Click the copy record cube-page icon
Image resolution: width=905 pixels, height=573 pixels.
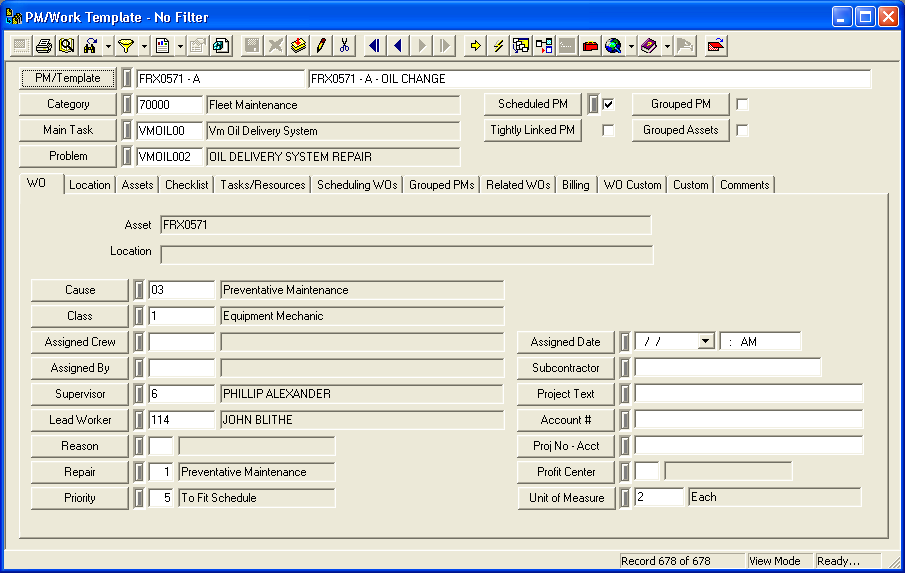pos(221,46)
